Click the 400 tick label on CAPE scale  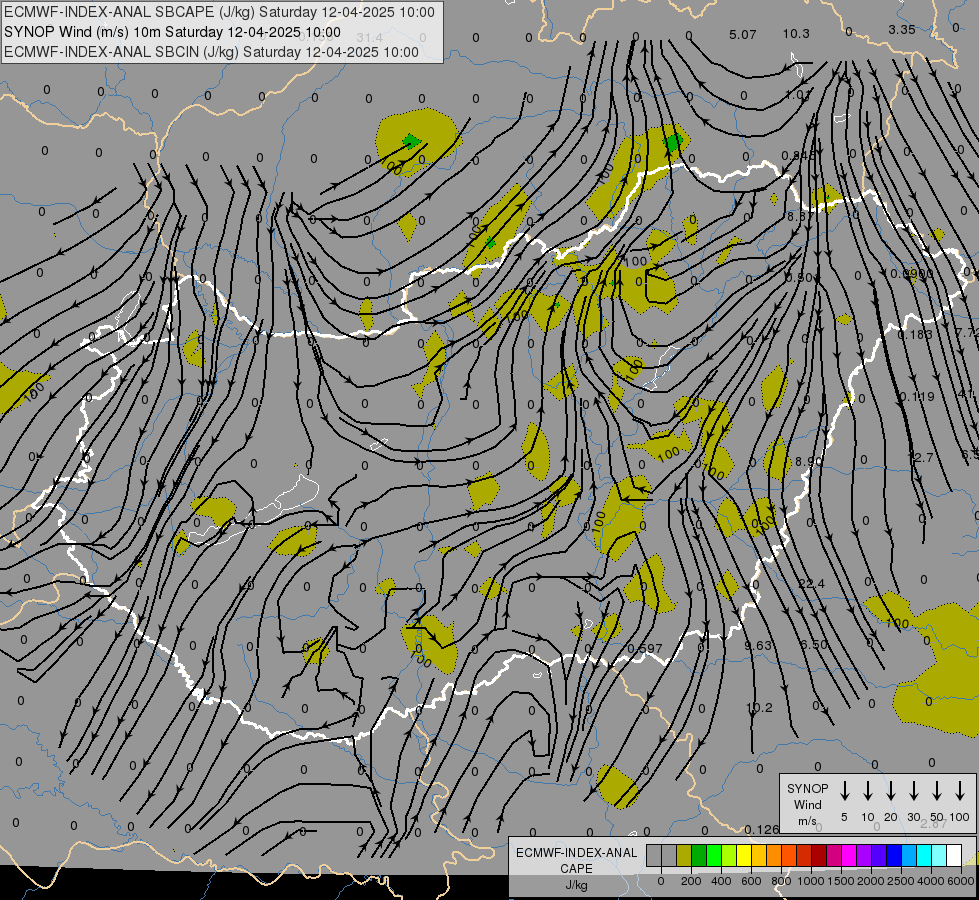(x=721, y=881)
